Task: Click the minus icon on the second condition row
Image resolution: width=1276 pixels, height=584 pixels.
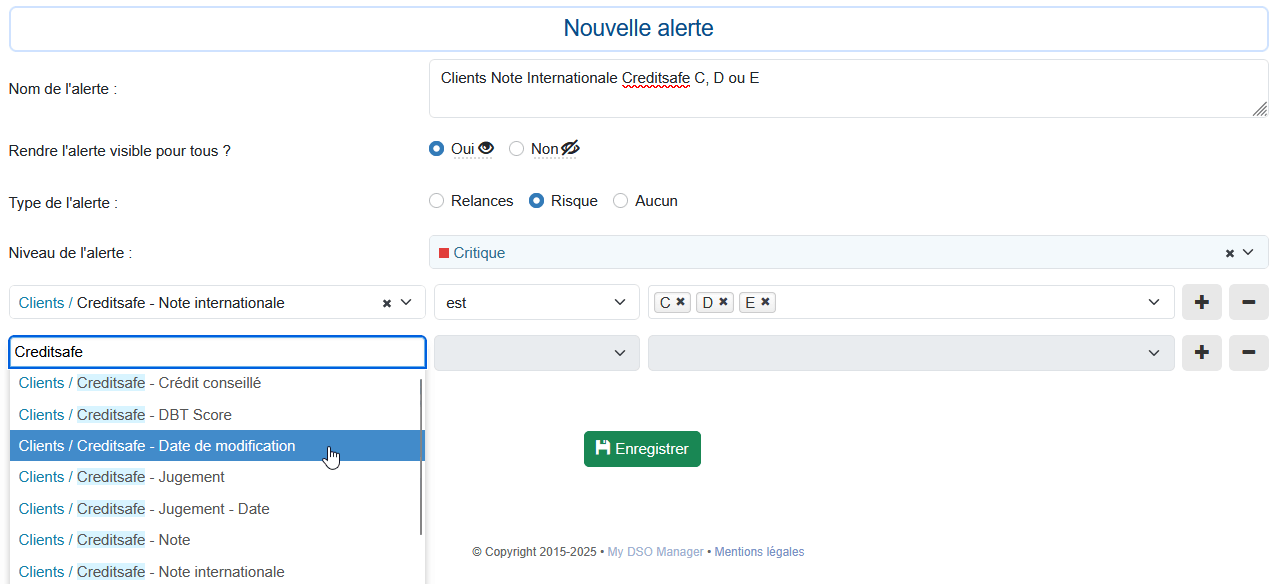Action: point(1248,352)
